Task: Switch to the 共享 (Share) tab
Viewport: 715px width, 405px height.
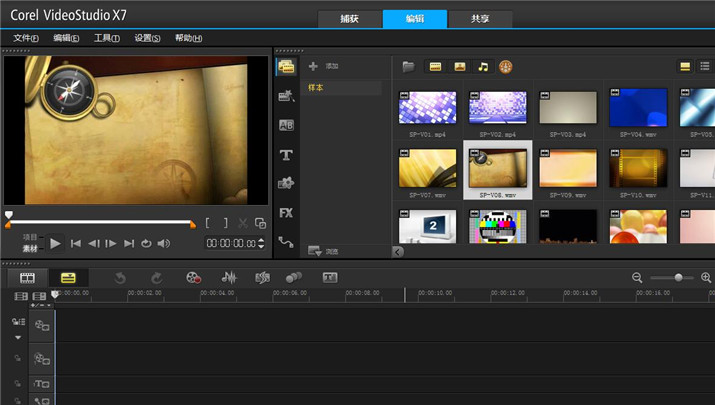Action: [x=480, y=19]
